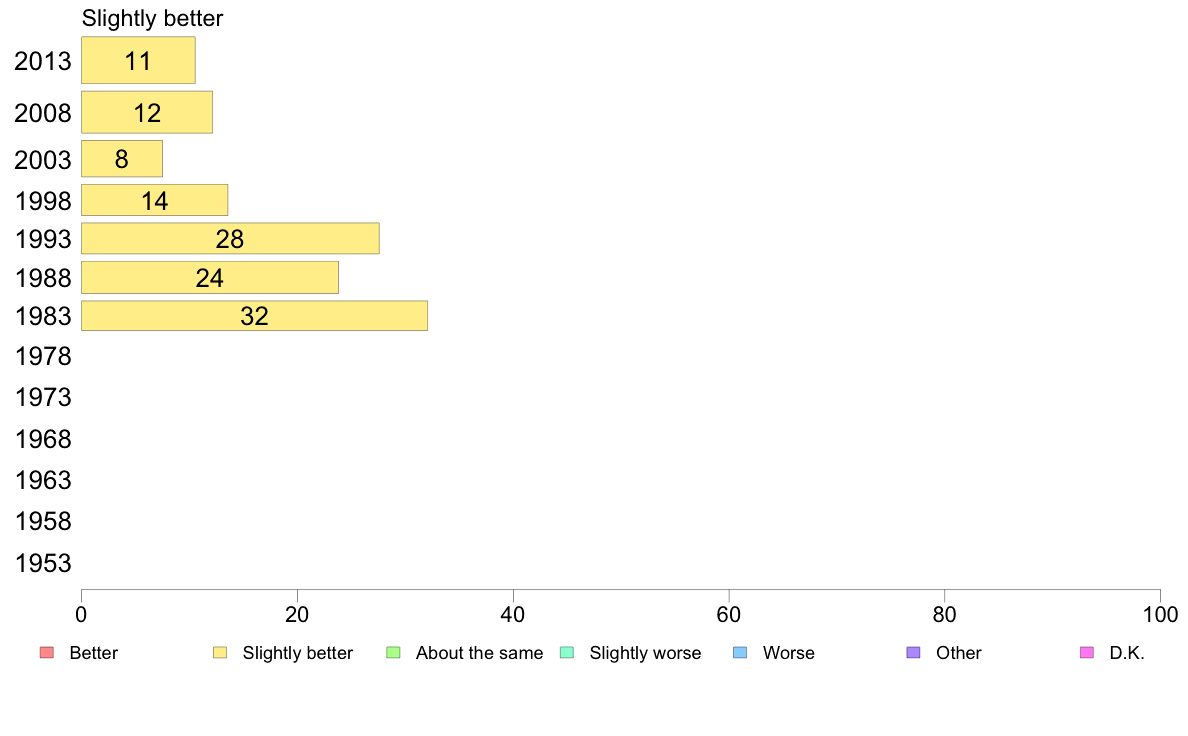
Task: Select the 1998 bar showing 14
Action: click(155, 200)
